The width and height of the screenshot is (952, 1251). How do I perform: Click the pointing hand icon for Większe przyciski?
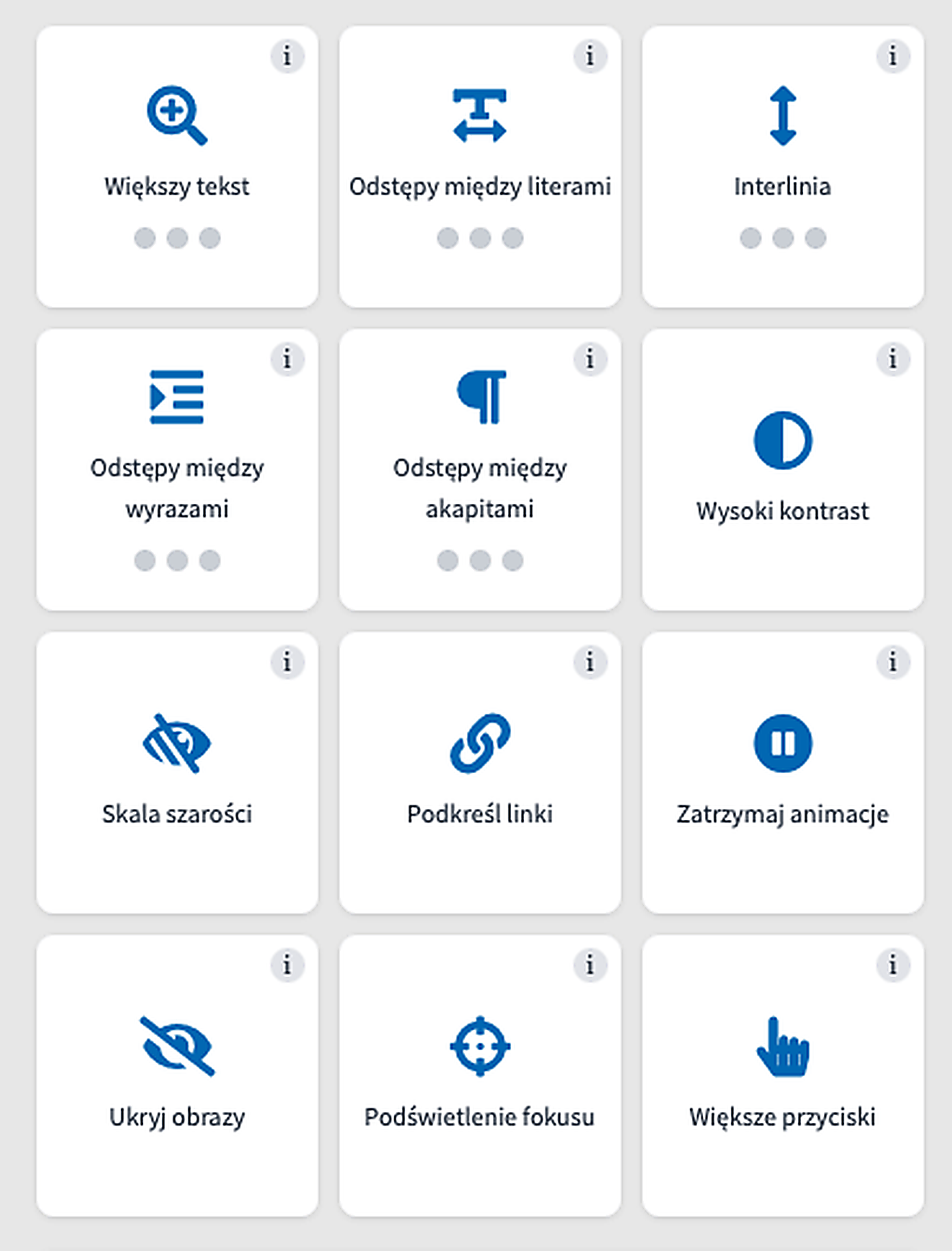pyautogui.click(x=783, y=1046)
